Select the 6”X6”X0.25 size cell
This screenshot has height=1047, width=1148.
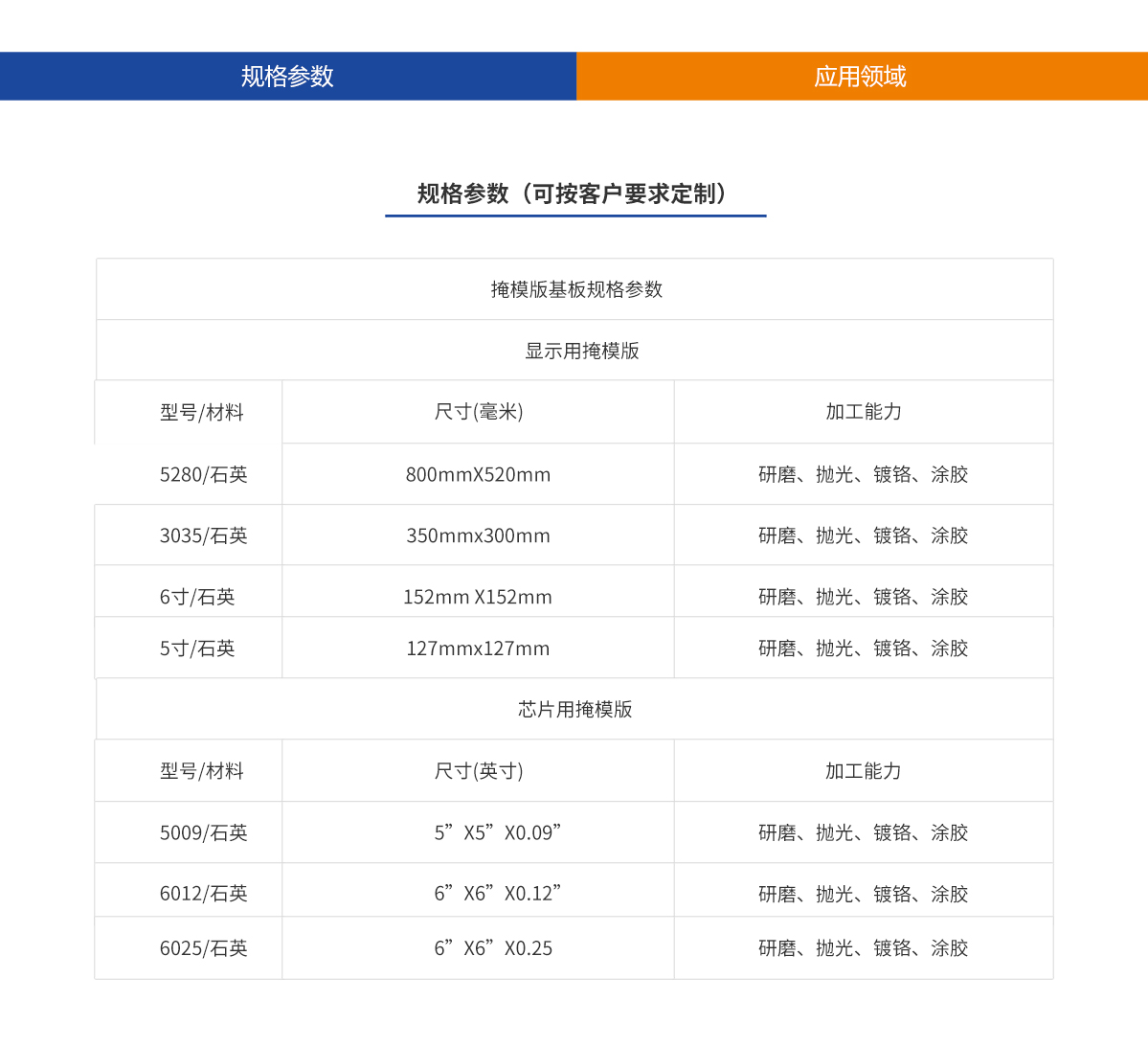pyautogui.click(x=493, y=948)
